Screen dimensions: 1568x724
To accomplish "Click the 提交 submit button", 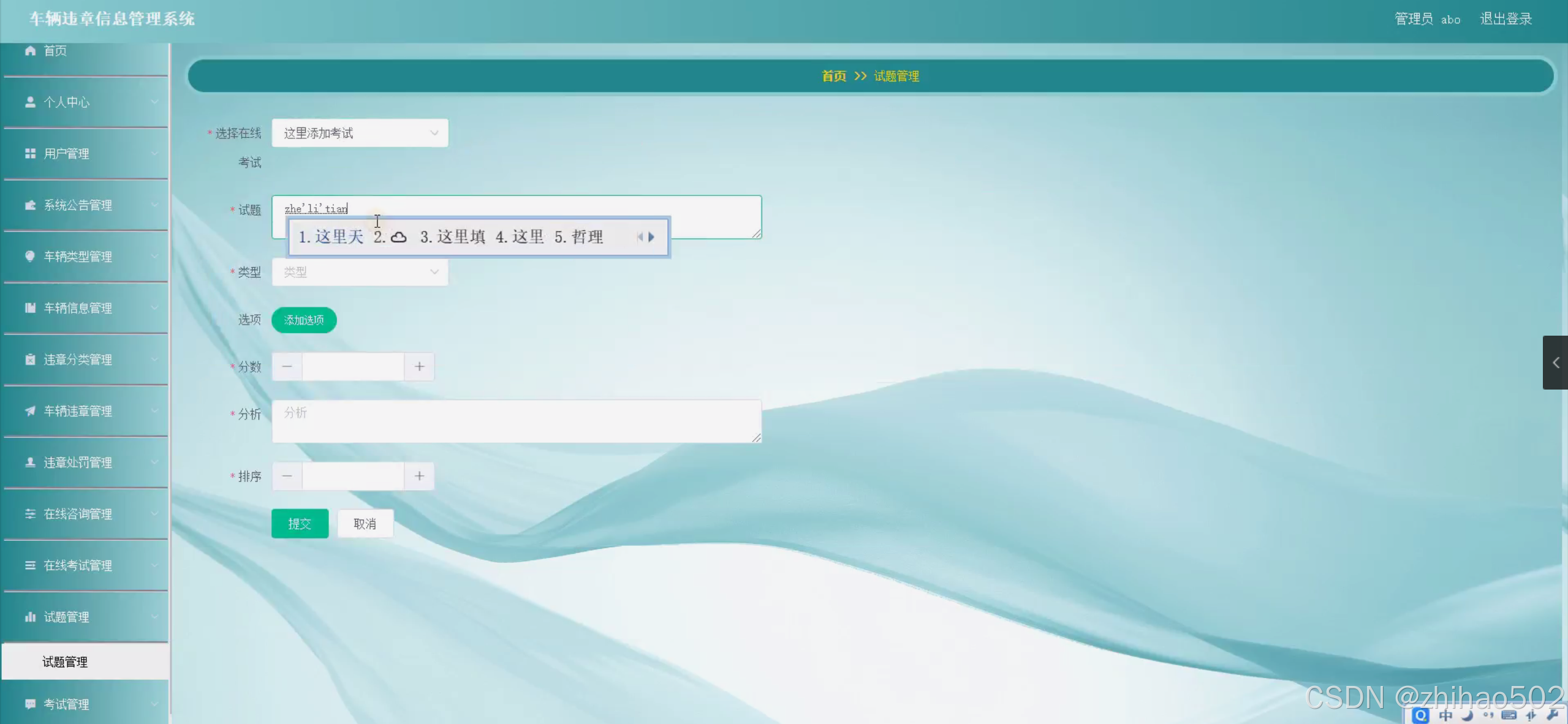I will [300, 524].
